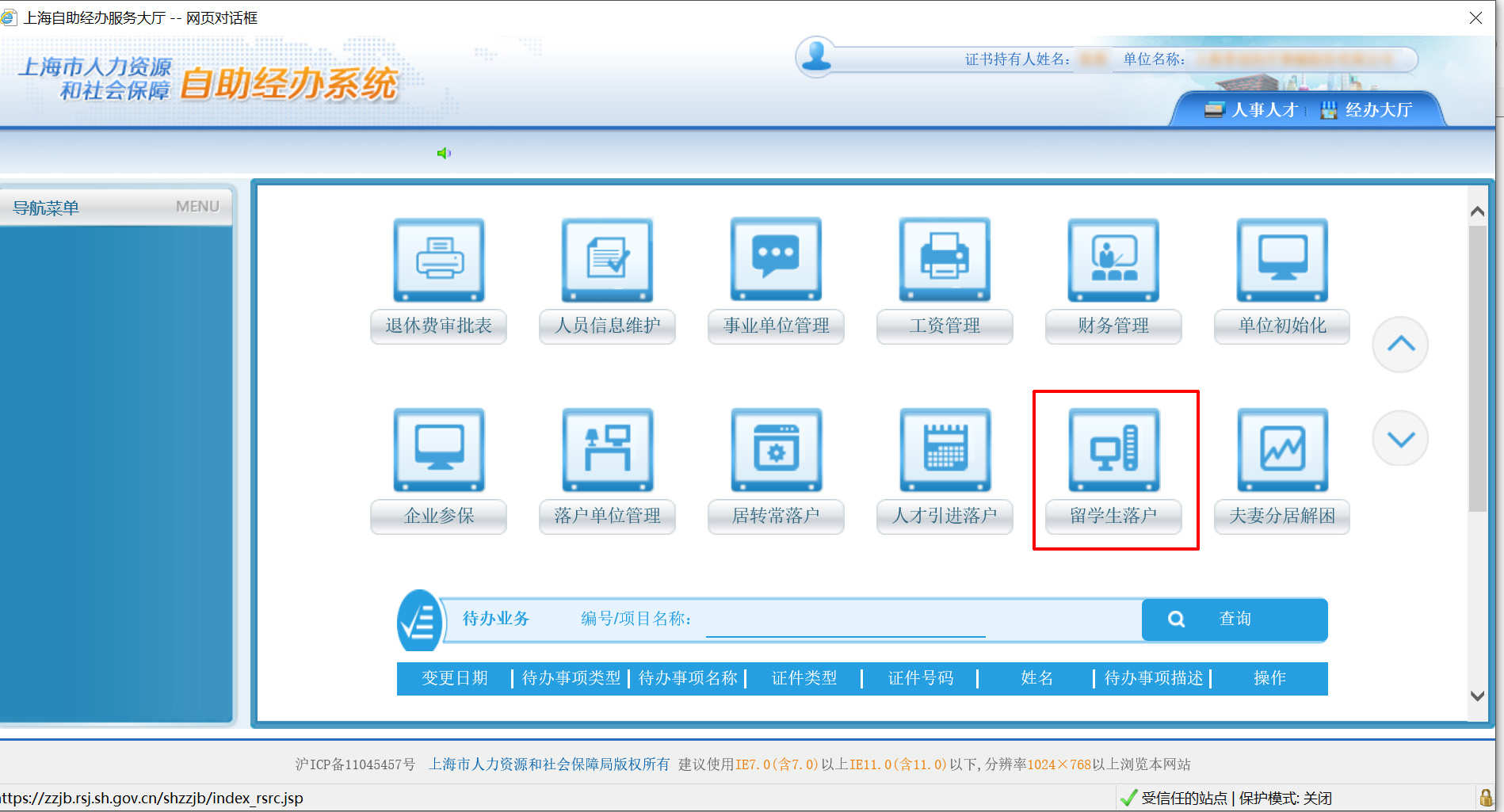The width and height of the screenshot is (1504, 812).
Task: Click the 证件类型 column header
Action: click(x=804, y=678)
